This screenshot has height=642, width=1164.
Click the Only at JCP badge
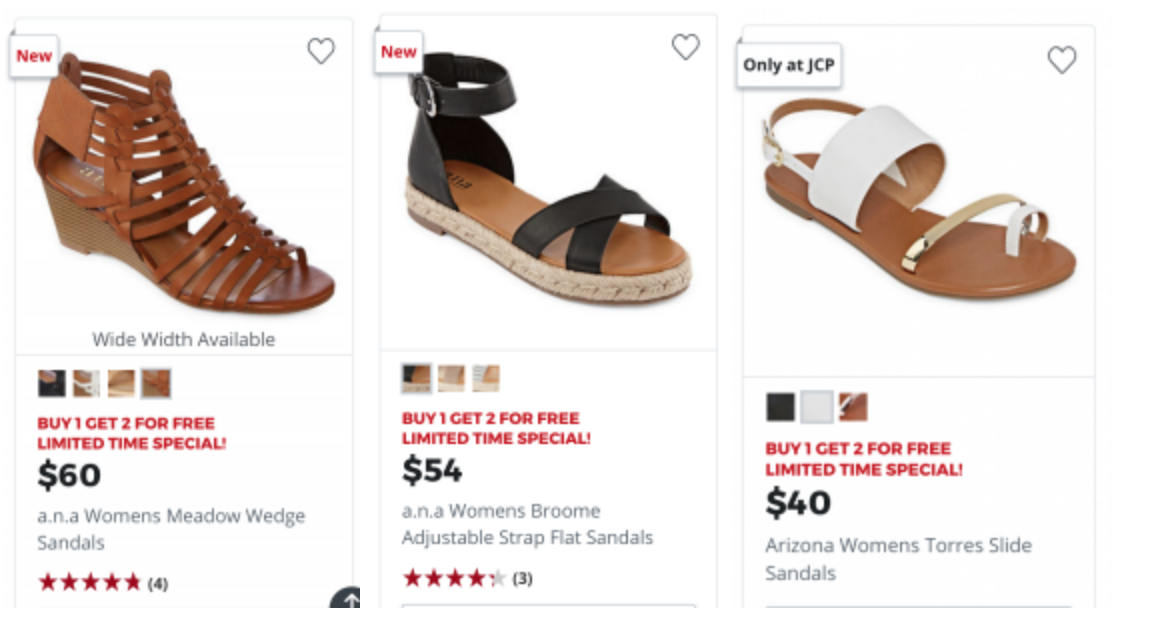click(x=788, y=65)
